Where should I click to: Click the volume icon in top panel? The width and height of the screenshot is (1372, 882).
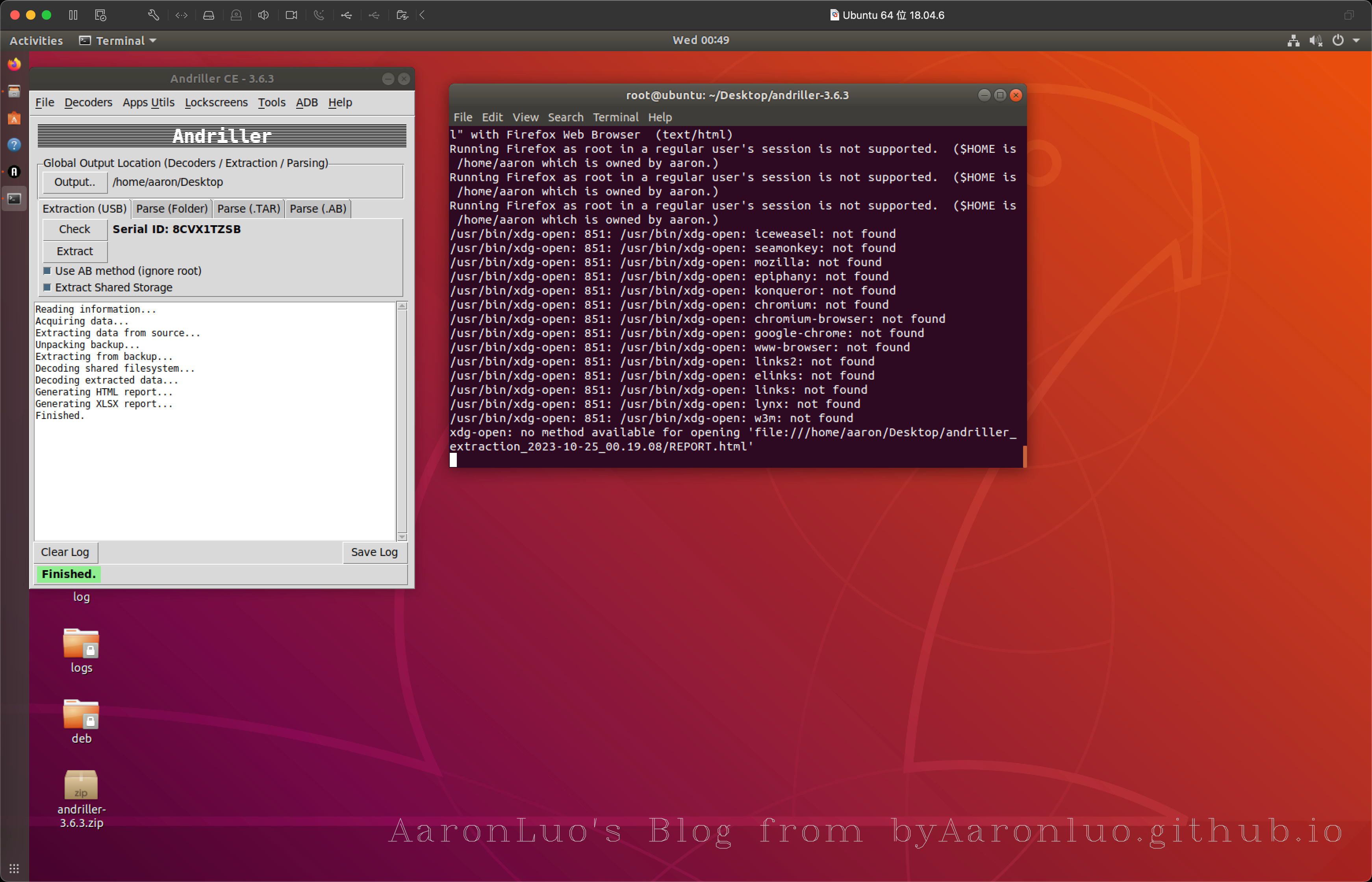(x=1315, y=41)
